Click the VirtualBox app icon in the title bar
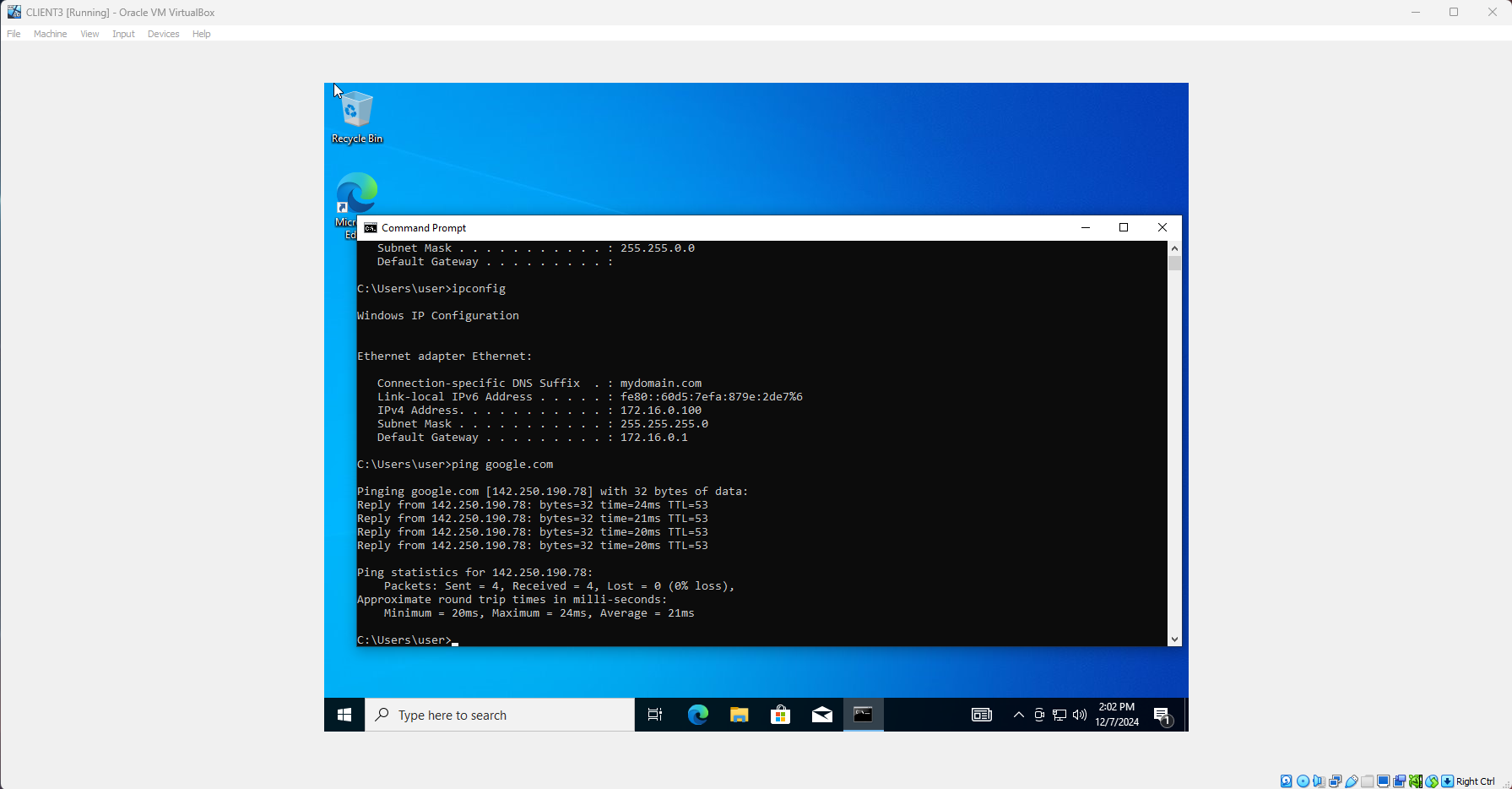Screen dimensions: 1512x789 pos(14,12)
